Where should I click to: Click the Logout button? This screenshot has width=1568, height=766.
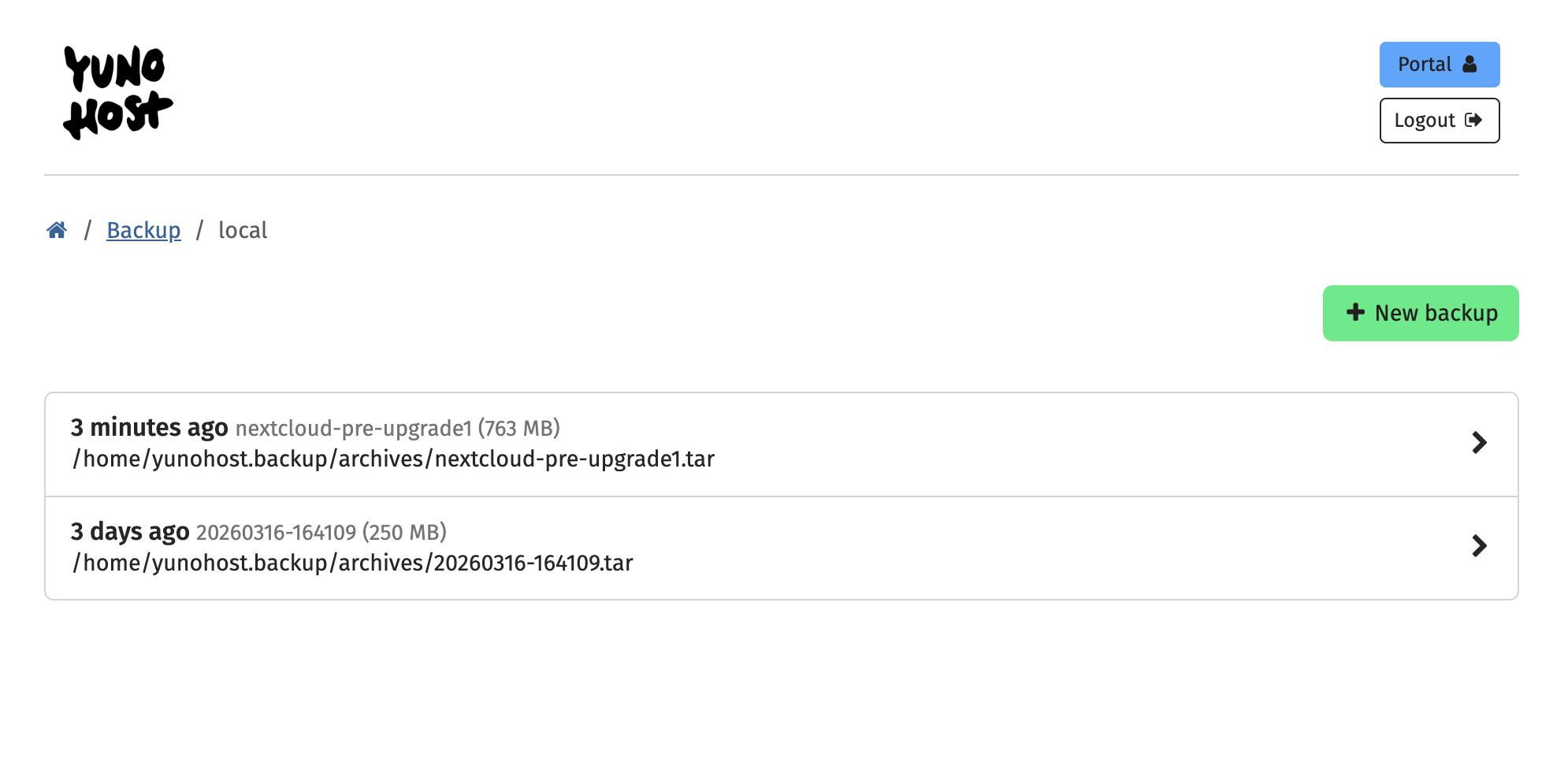(1440, 120)
